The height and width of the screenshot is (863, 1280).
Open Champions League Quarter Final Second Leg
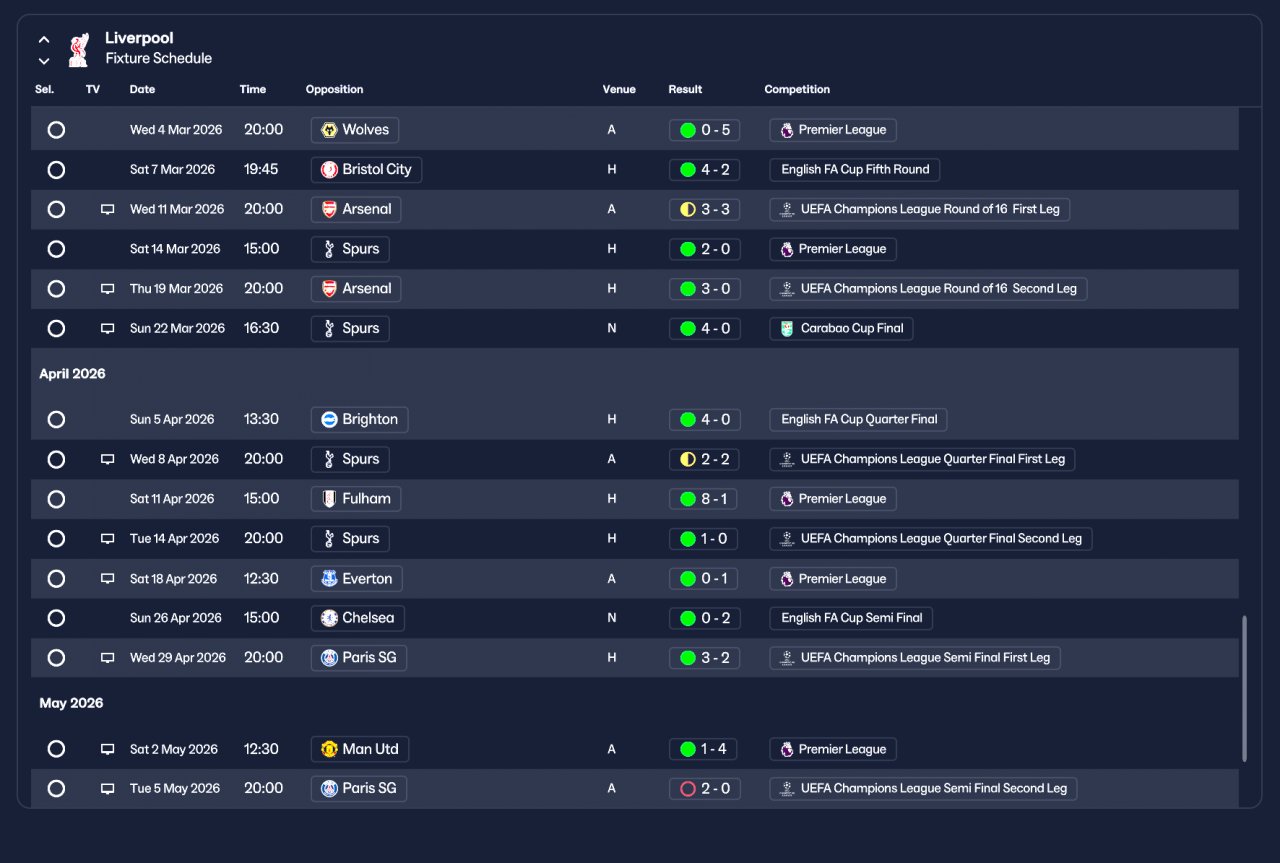(x=931, y=539)
